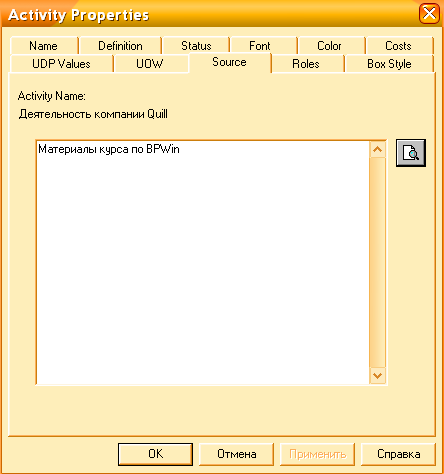
Task: Click the text 'Материалы курса по BPWin'
Action: 109,149
